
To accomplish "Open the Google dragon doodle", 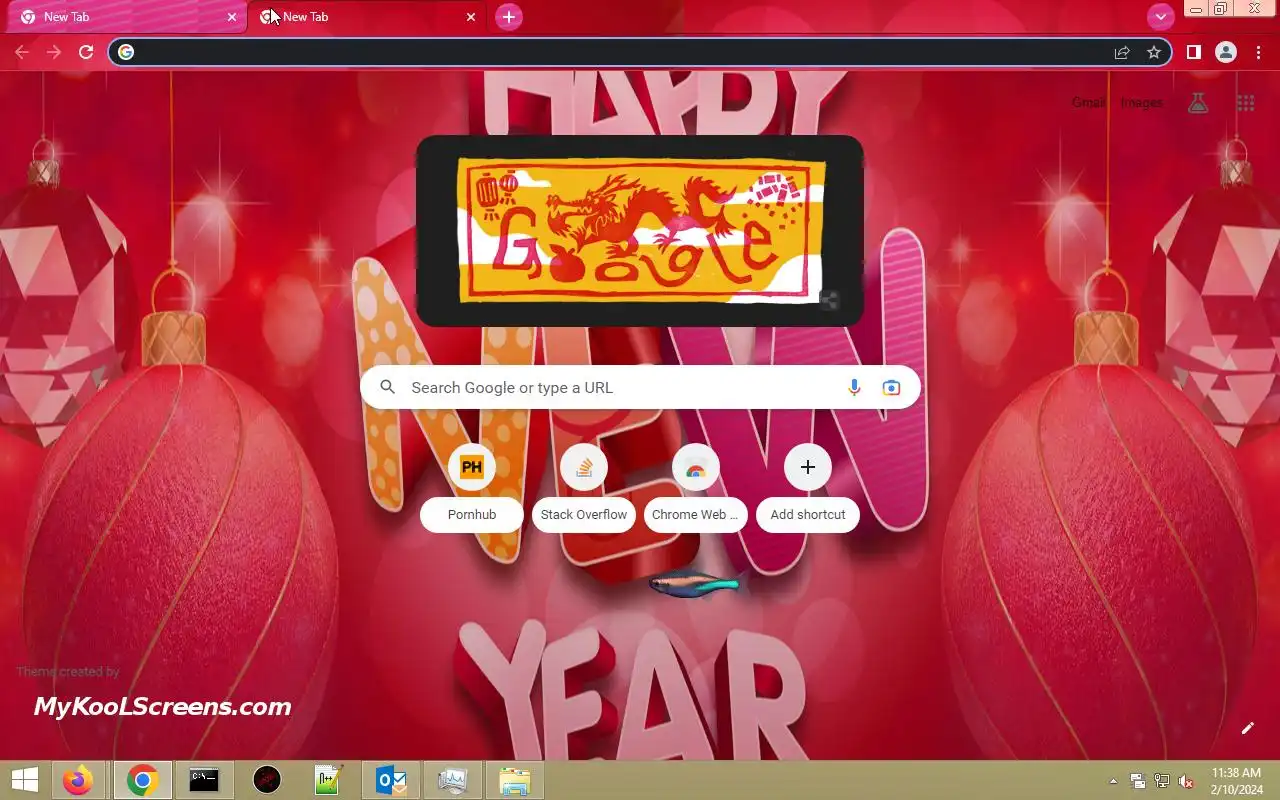I will coord(640,230).
